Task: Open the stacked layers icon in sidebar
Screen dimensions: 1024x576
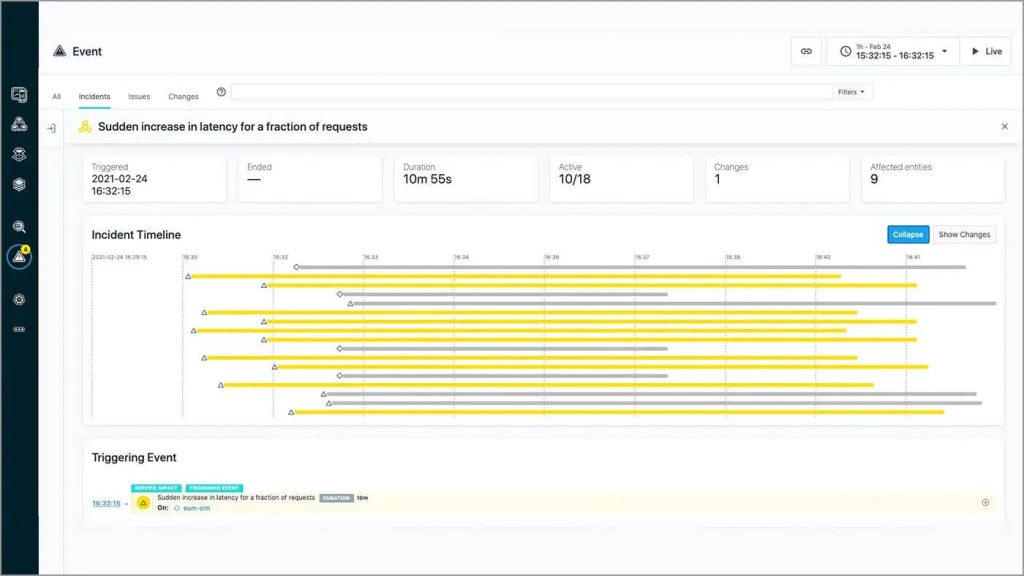Action: click(x=19, y=185)
